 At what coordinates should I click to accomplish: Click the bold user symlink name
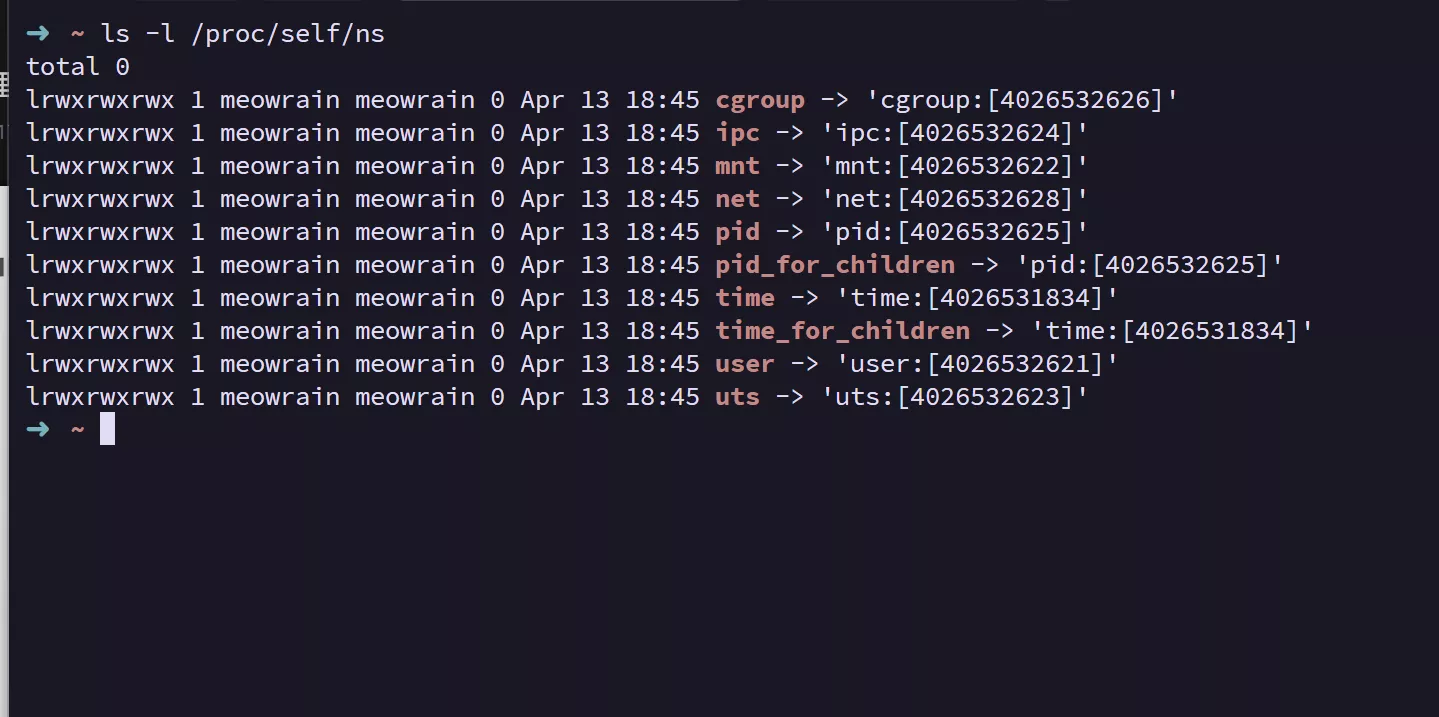[x=745, y=364]
